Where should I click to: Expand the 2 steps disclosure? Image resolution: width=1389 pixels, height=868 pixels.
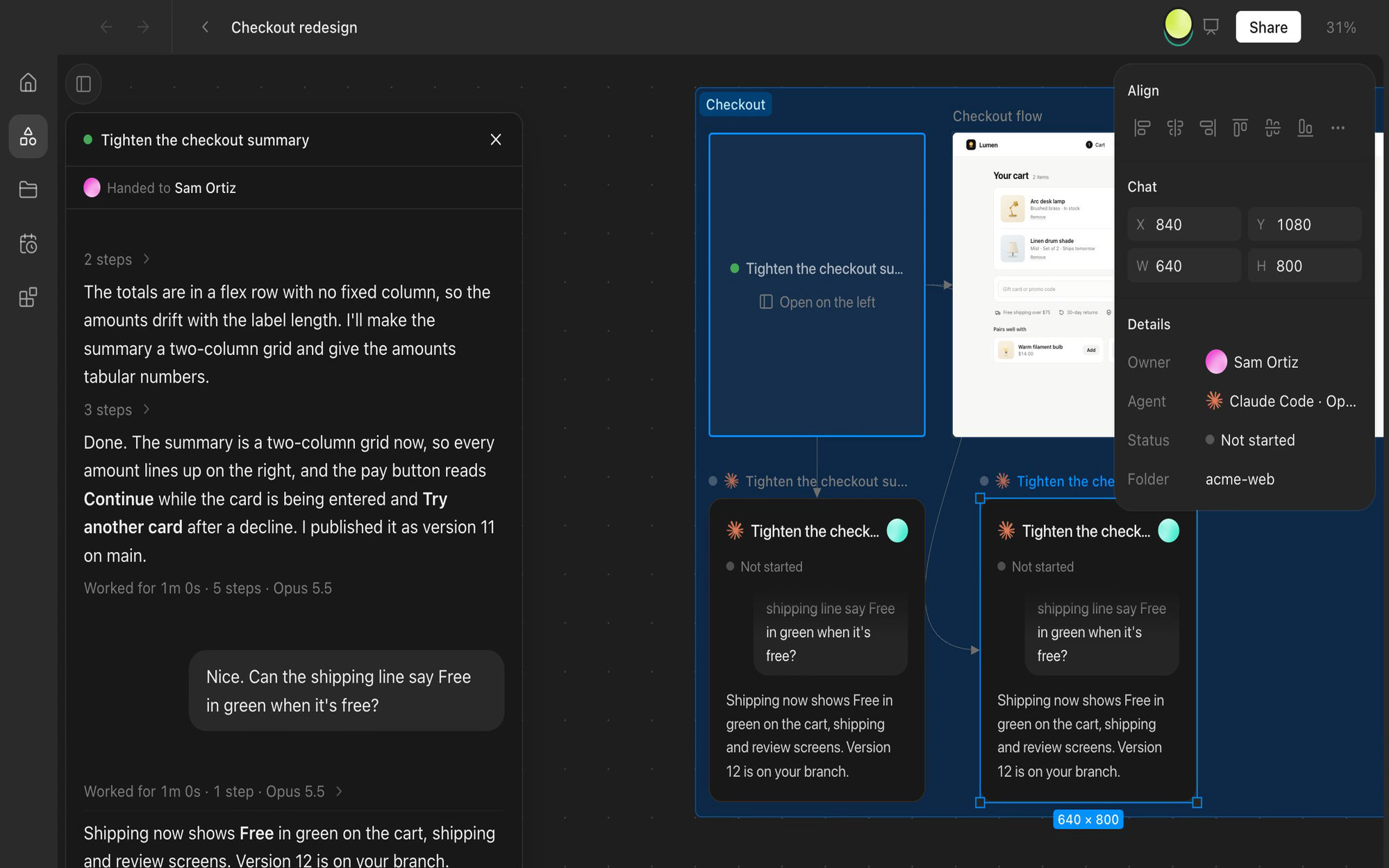coord(117,259)
